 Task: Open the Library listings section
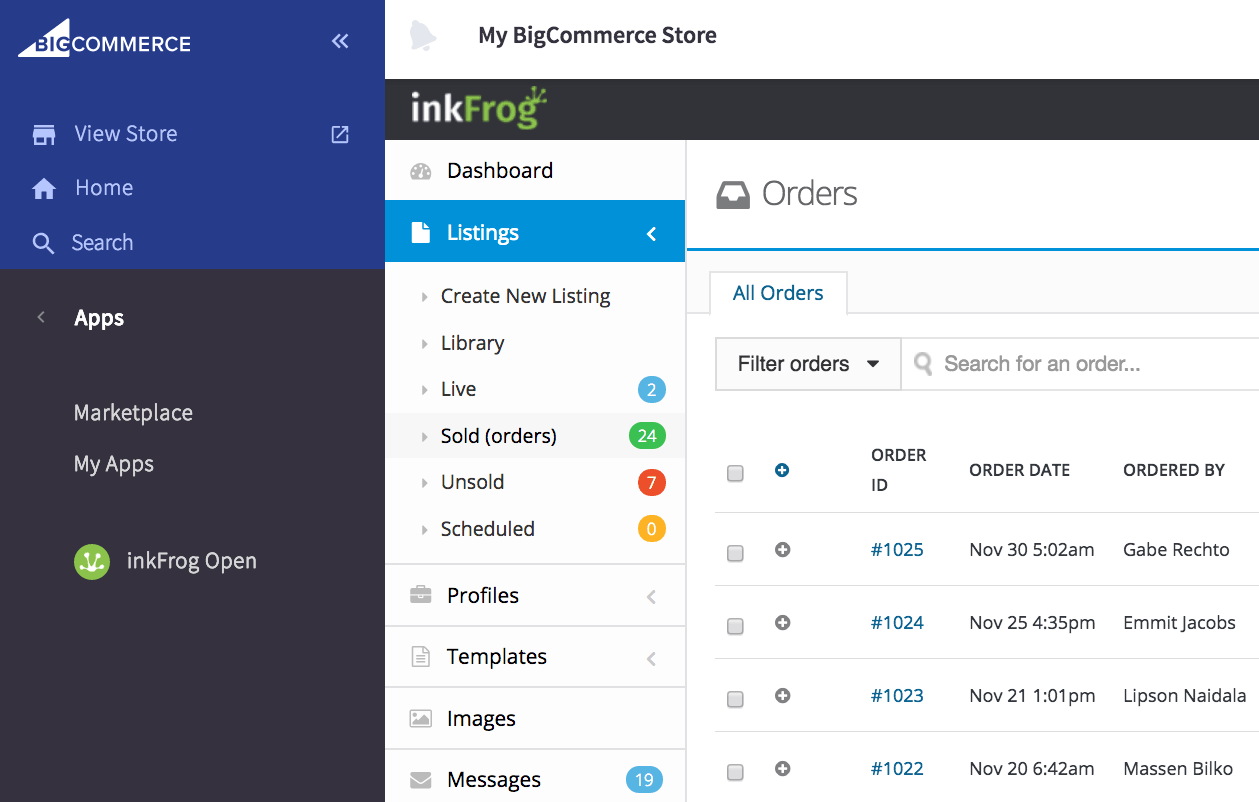coord(472,343)
